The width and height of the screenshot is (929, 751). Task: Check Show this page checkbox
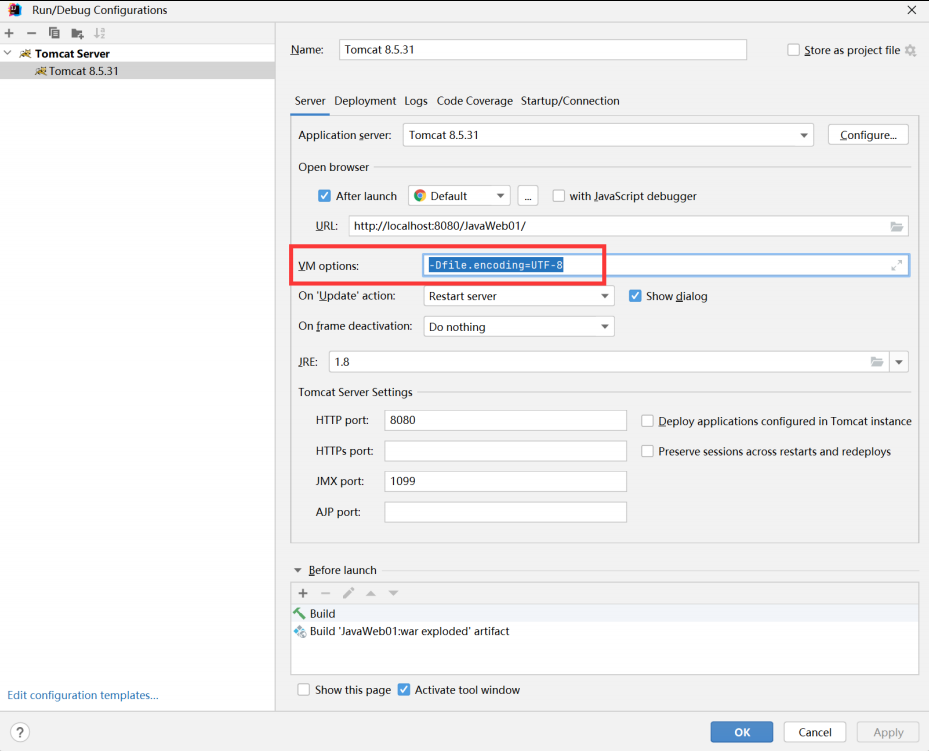point(303,690)
